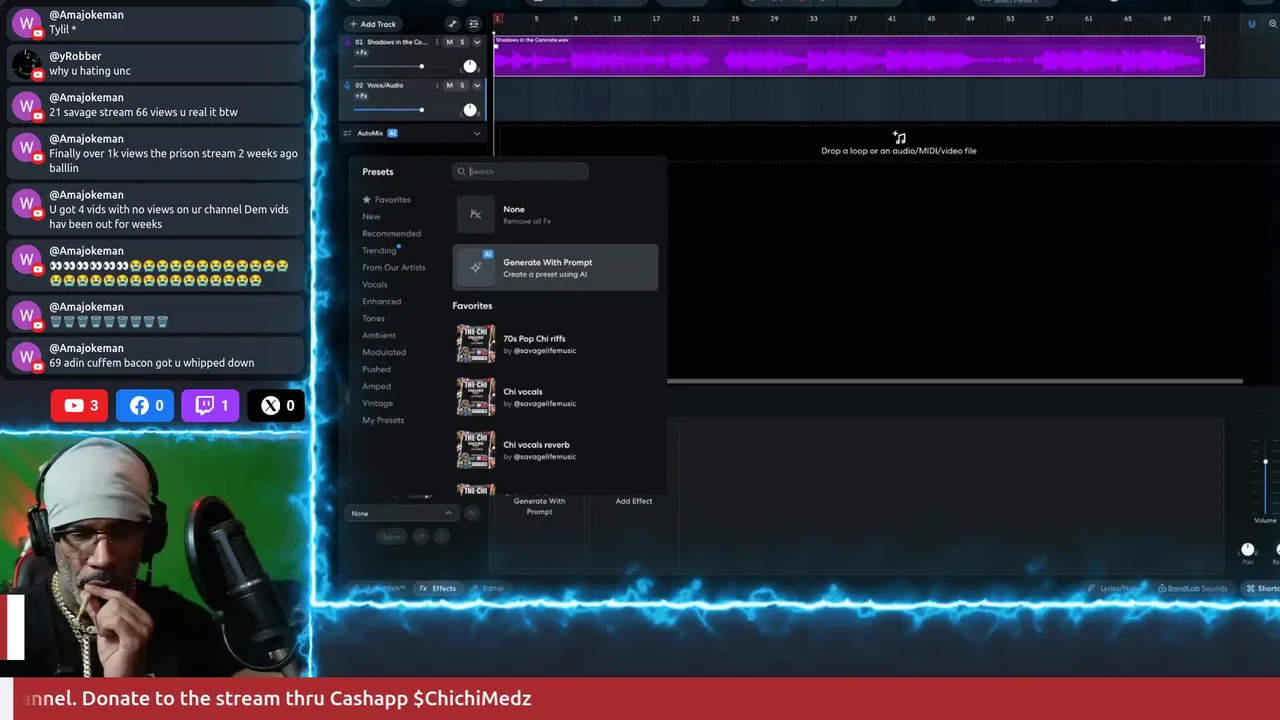Open My Presets category
The image size is (1280, 720).
coord(383,420)
